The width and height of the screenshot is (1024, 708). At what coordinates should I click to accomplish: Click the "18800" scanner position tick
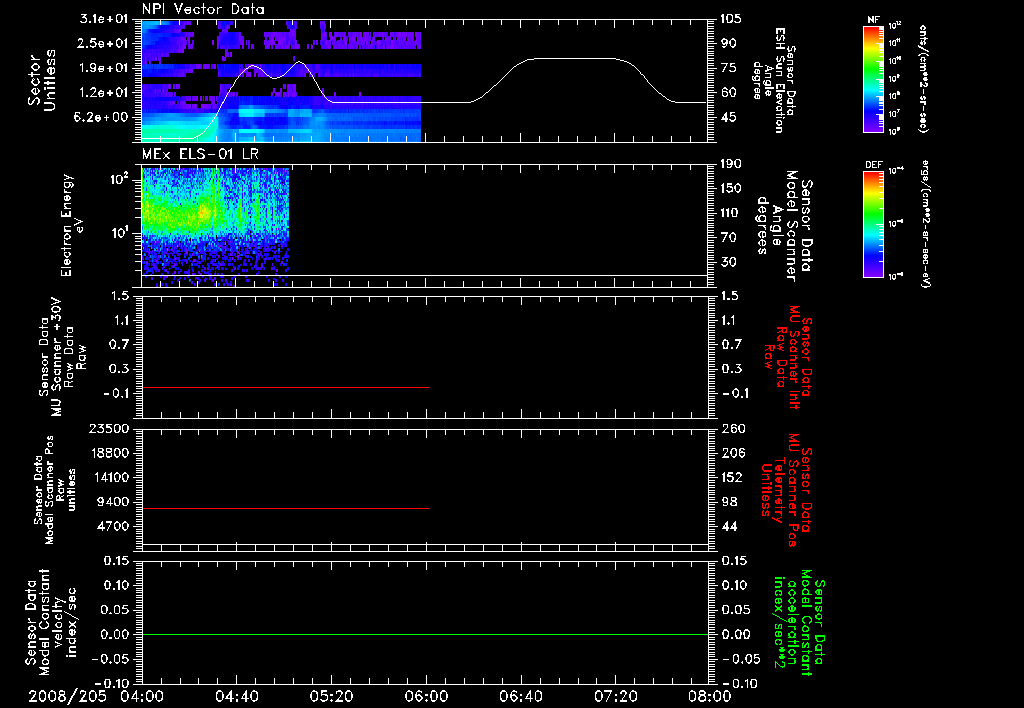point(110,453)
